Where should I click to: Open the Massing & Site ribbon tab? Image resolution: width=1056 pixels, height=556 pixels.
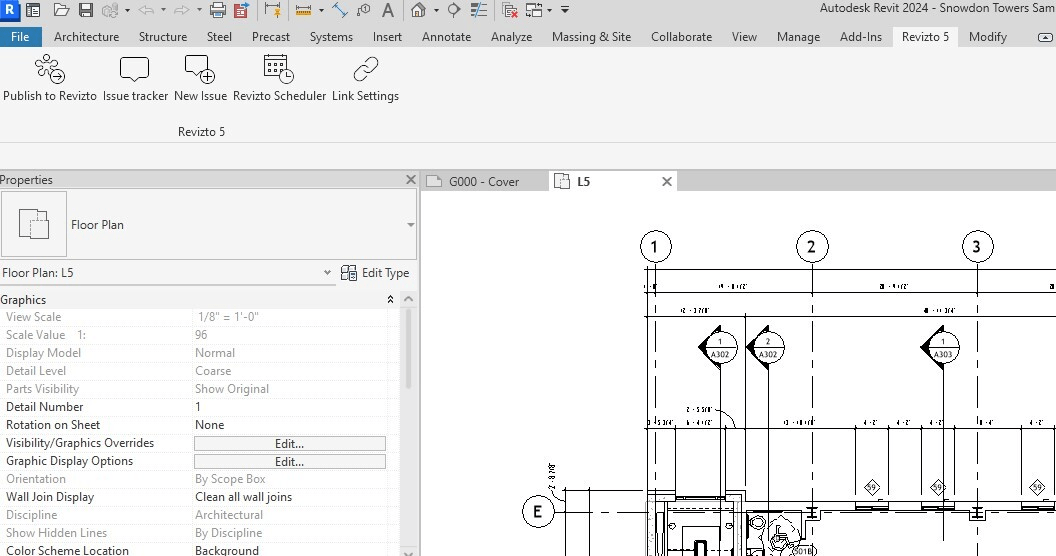point(591,37)
